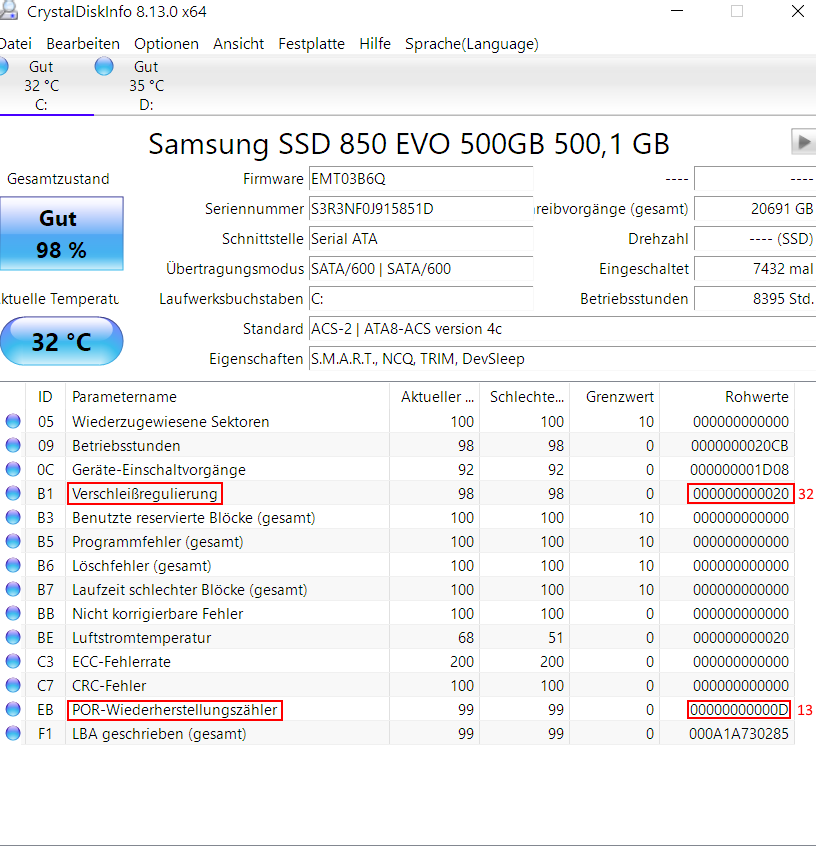Click status orb for attribute 0C
Viewport: 816px width, 855px height.
tap(13, 469)
